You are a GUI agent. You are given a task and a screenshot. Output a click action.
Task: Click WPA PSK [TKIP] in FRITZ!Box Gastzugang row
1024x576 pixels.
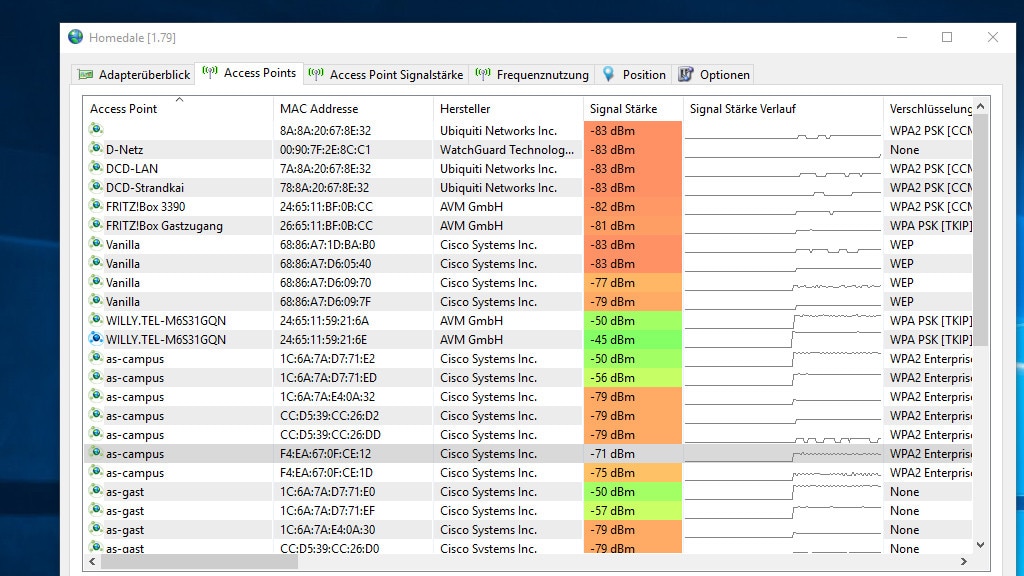(x=931, y=226)
